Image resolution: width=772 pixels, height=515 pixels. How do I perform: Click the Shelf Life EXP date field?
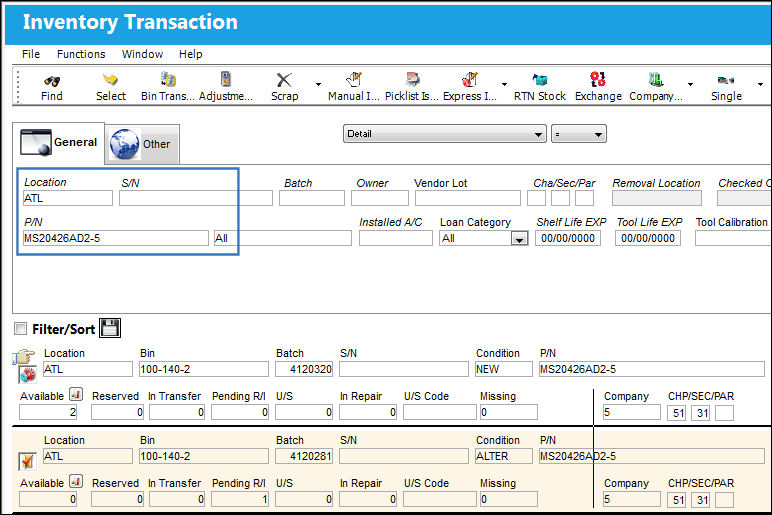pyautogui.click(x=568, y=238)
